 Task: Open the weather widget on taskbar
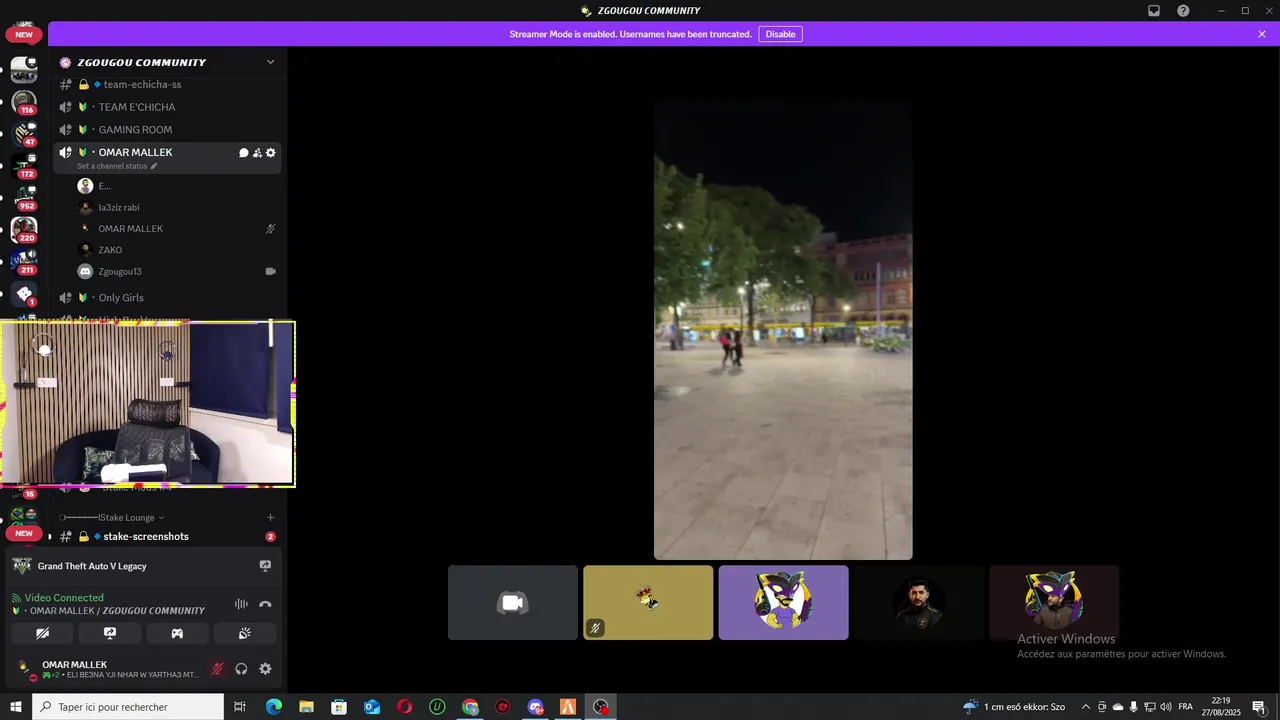click(1015, 707)
